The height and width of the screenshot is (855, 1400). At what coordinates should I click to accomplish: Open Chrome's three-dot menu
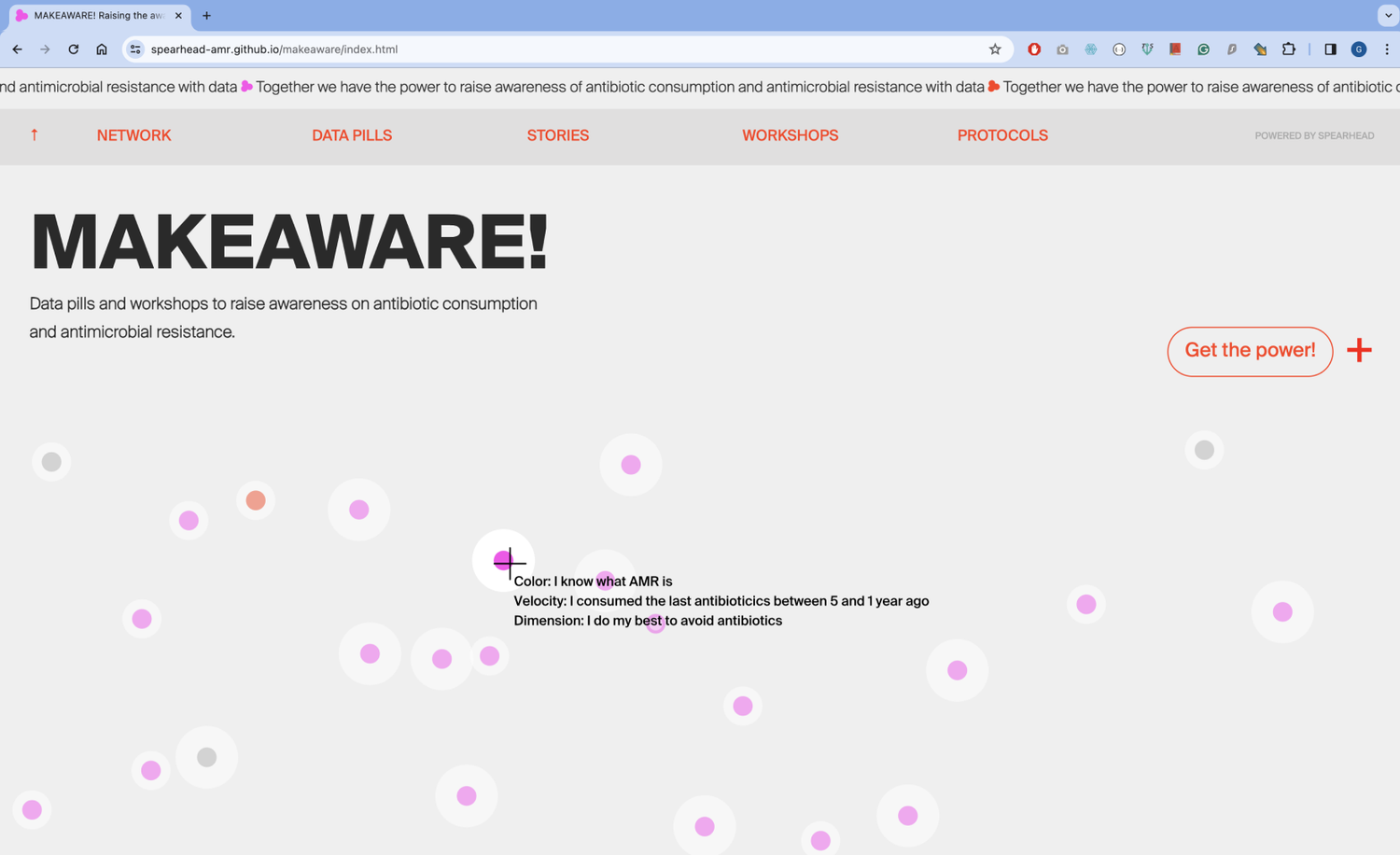pos(1386,49)
